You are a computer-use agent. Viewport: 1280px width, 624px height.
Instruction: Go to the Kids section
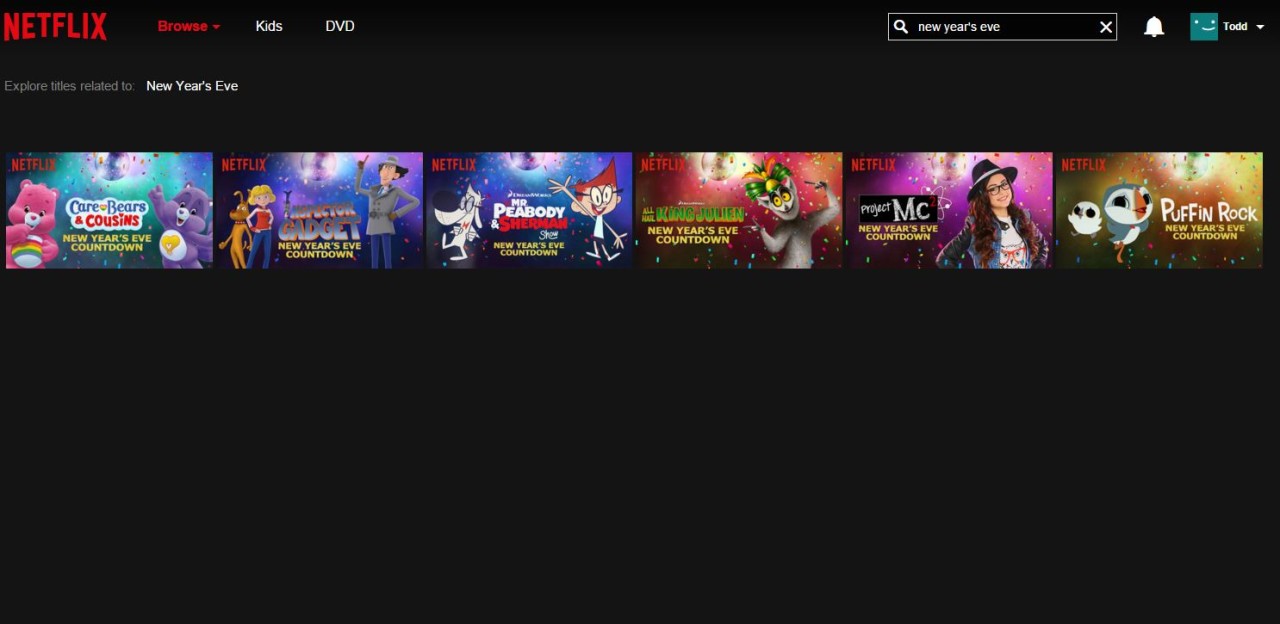pos(269,26)
